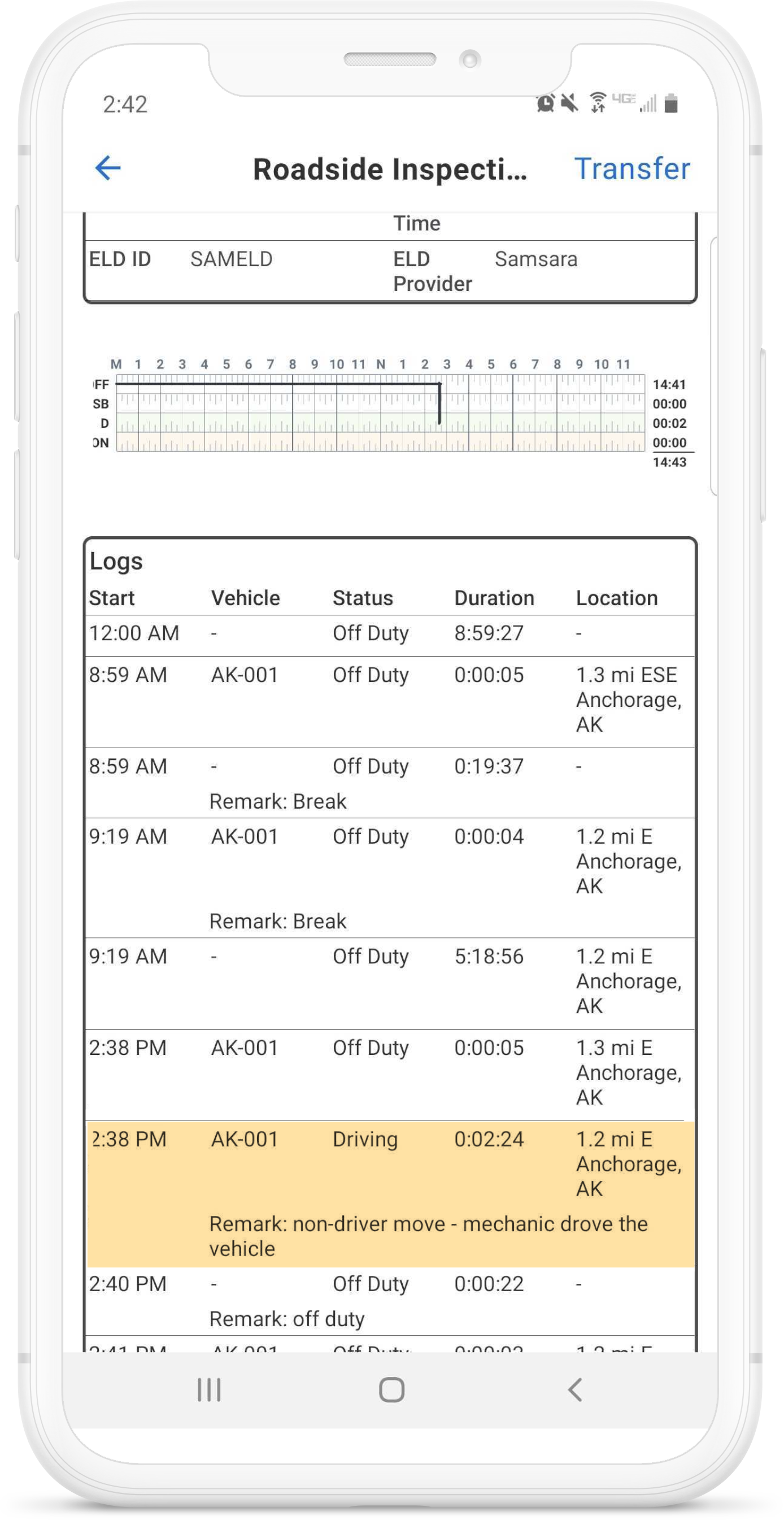Viewport: 784px width, 1520px height.
Task: Tap the battery status icon
Action: pos(670,103)
